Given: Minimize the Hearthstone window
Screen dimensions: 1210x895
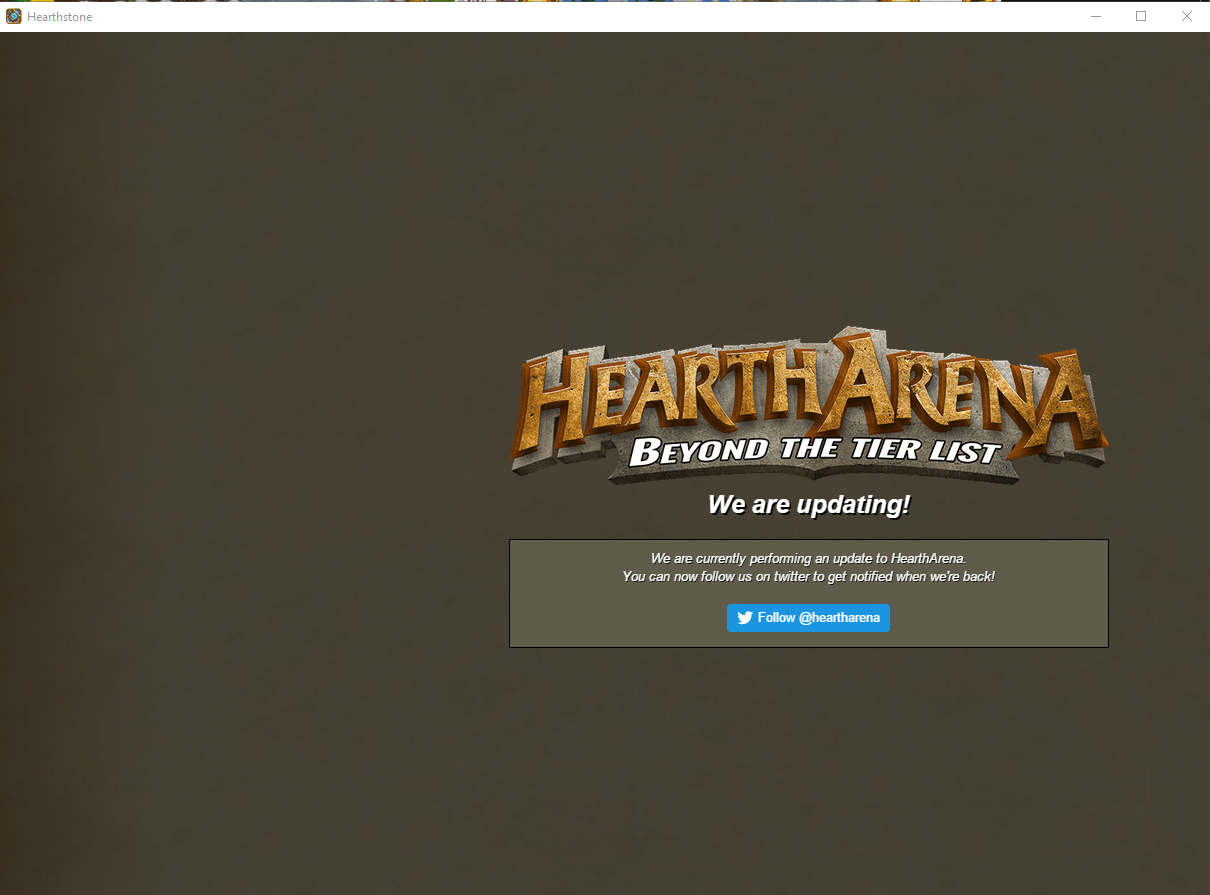Looking at the screenshot, I should (1096, 16).
